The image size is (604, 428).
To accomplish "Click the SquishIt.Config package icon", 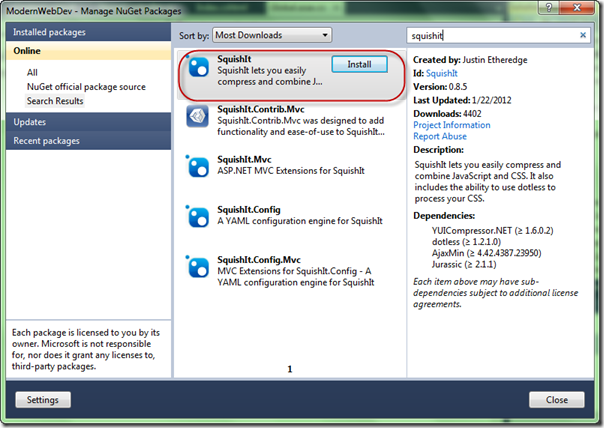I will (198, 215).
